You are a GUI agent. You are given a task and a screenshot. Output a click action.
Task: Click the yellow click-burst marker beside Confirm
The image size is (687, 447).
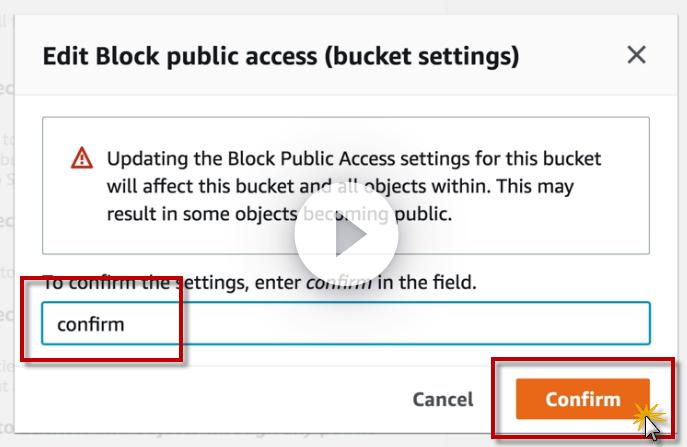[651, 412]
